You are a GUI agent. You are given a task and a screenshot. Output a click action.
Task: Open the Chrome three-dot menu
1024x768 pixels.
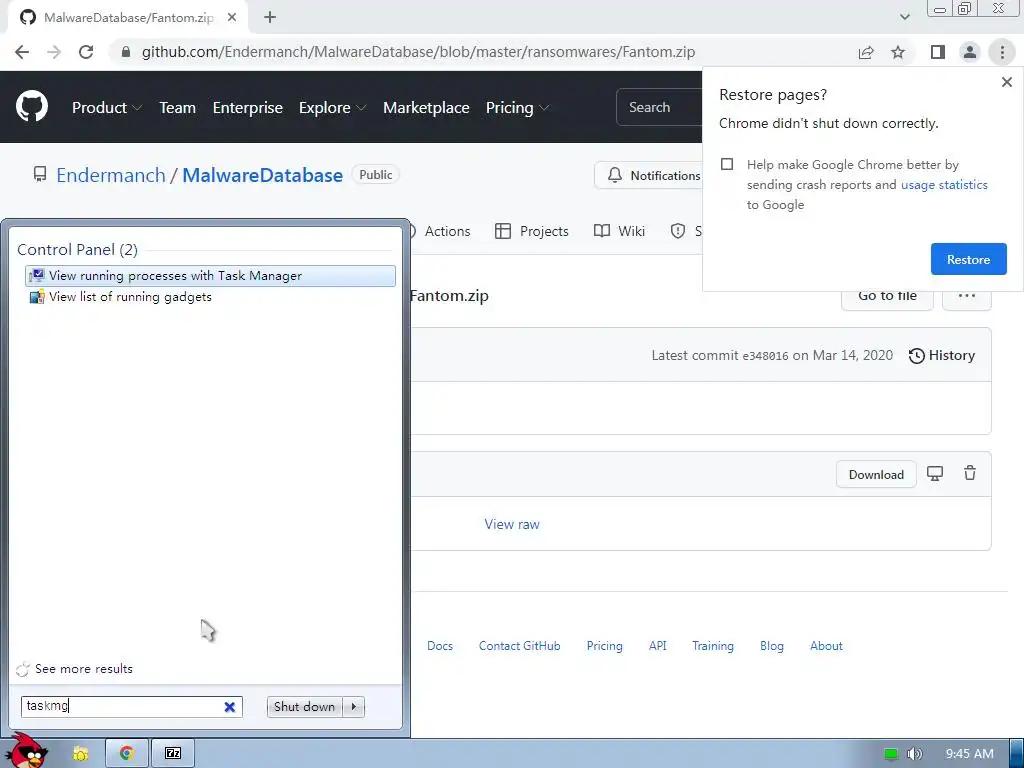click(x=1002, y=52)
